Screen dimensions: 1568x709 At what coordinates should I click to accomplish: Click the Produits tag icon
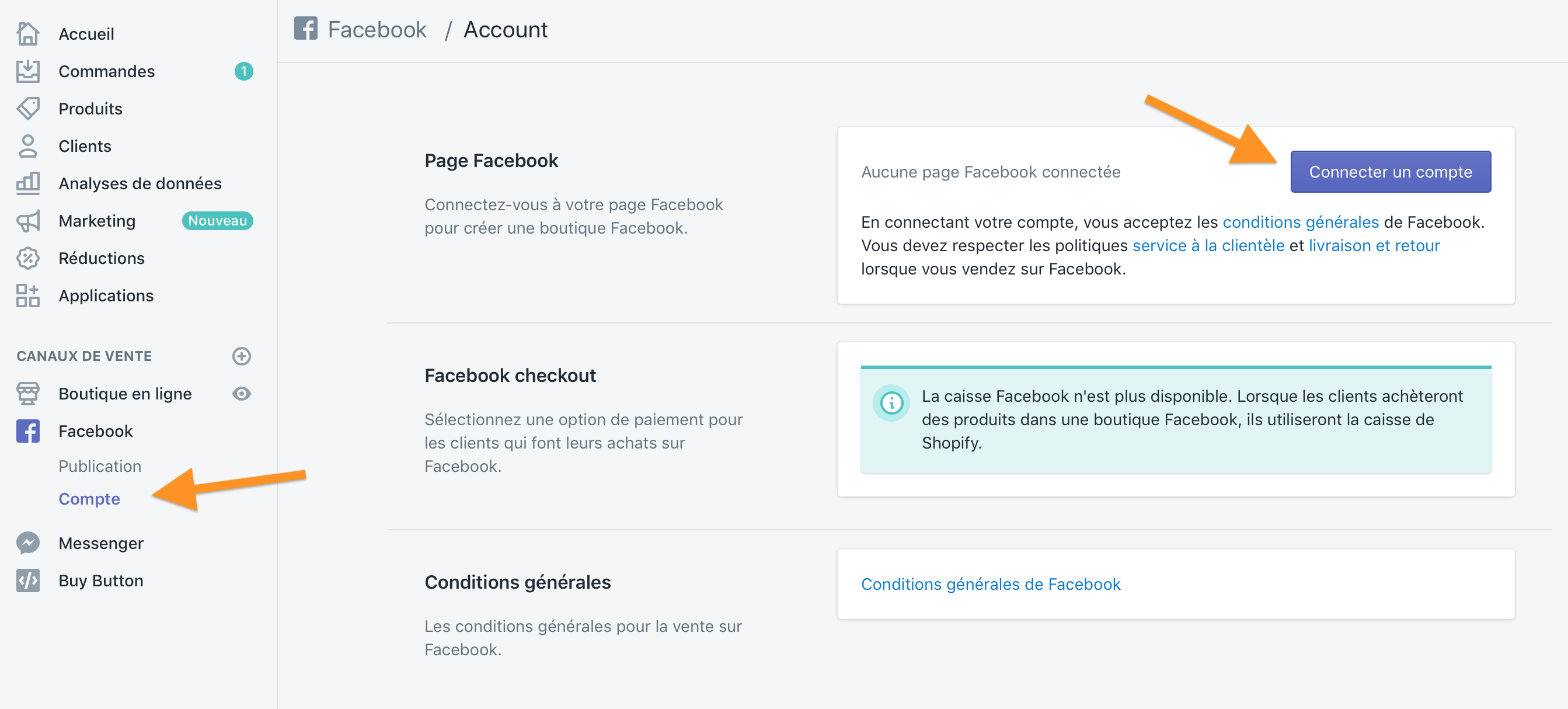(x=27, y=109)
